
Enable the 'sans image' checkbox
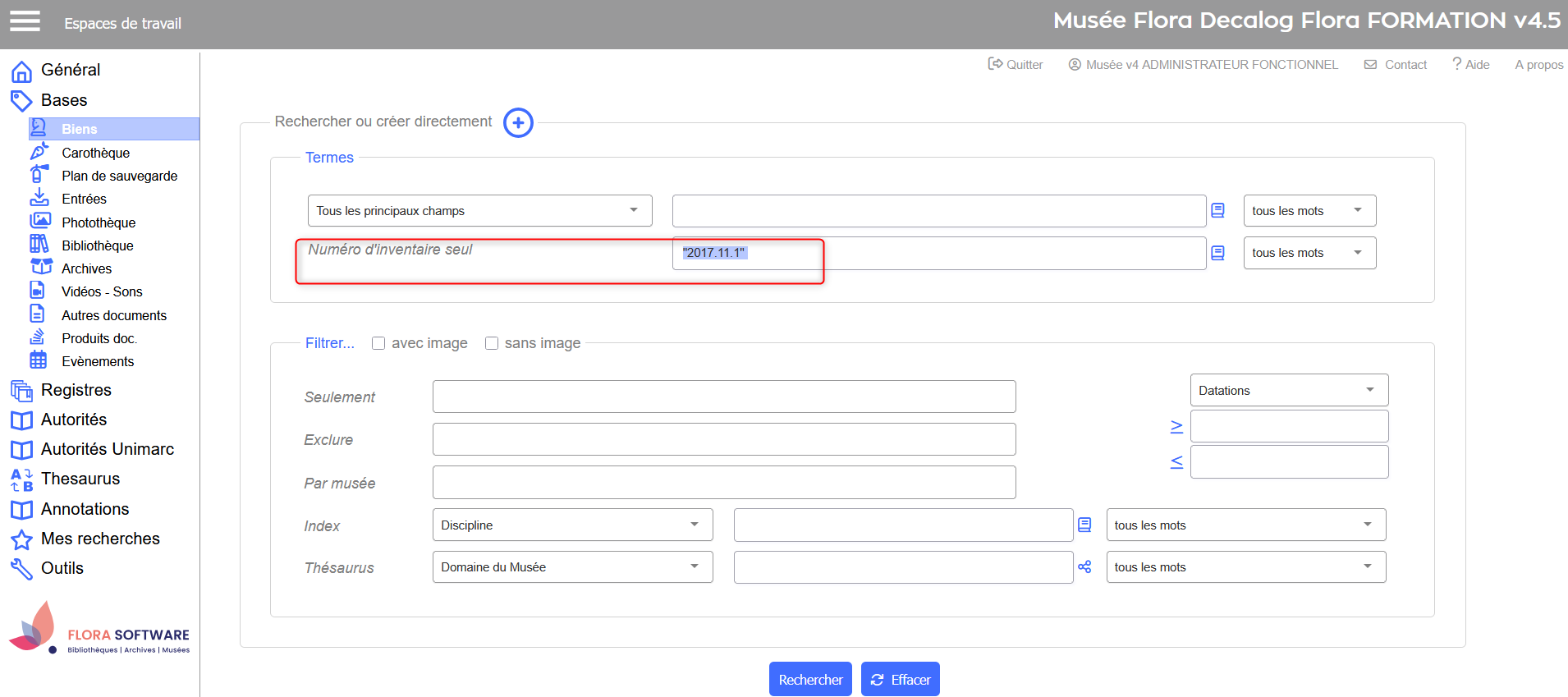coord(492,343)
